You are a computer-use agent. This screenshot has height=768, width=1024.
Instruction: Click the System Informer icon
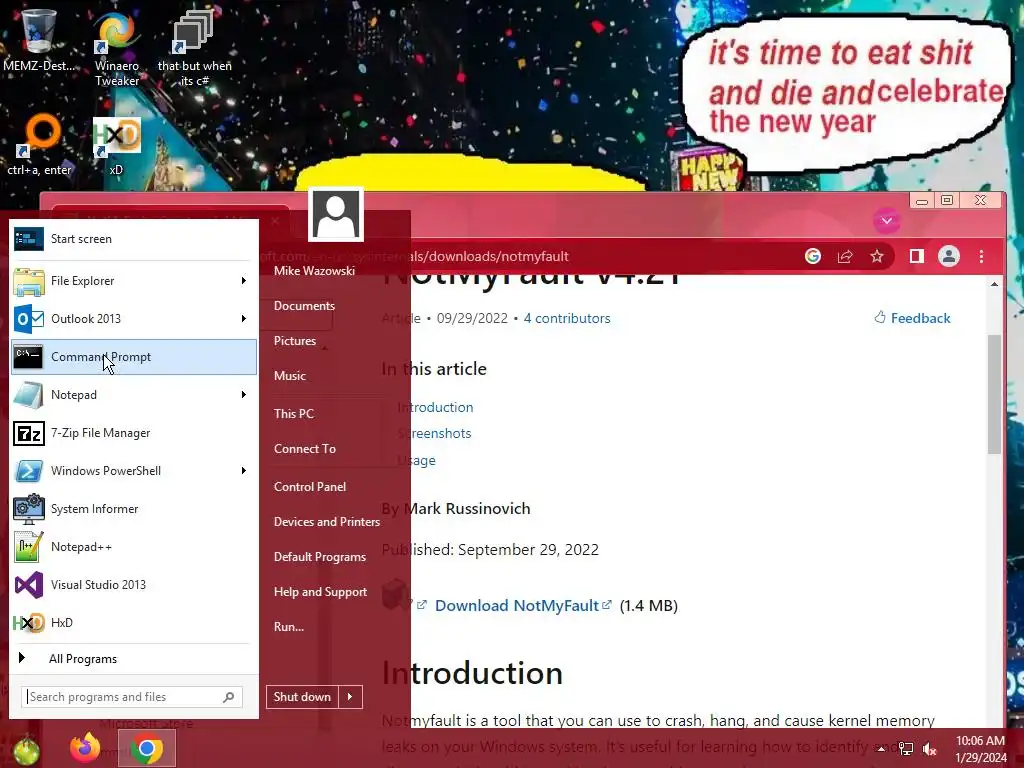coord(29,509)
